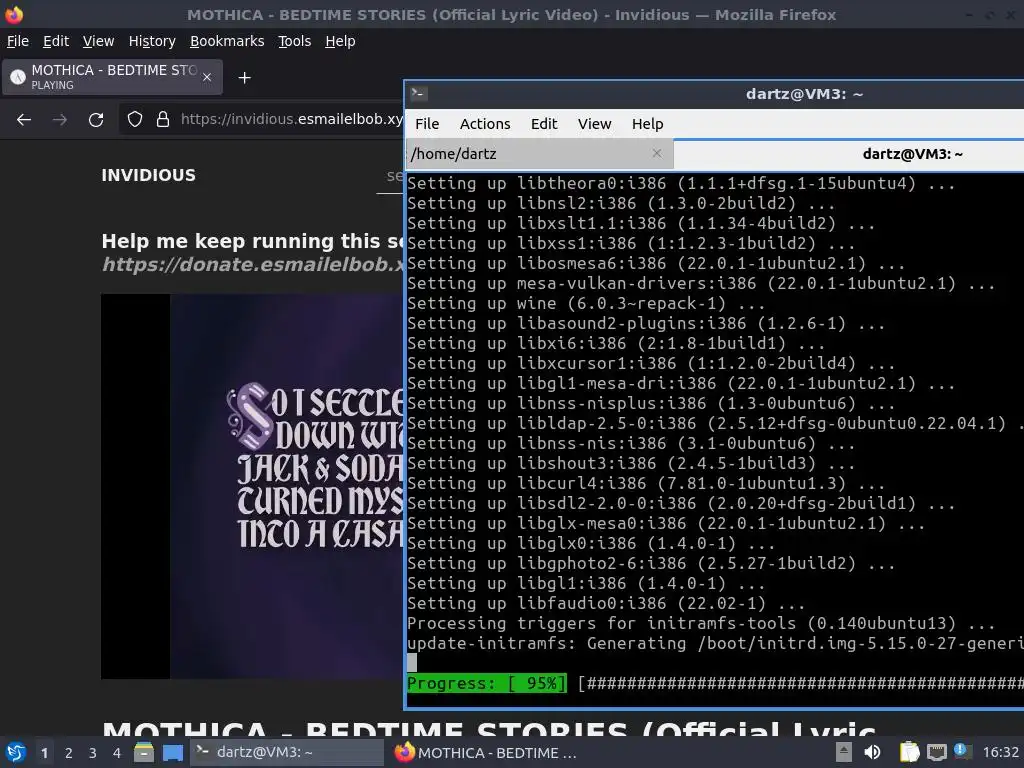Open the tracking protection shield icon
This screenshot has height=768, width=1024.
[x=135, y=119]
